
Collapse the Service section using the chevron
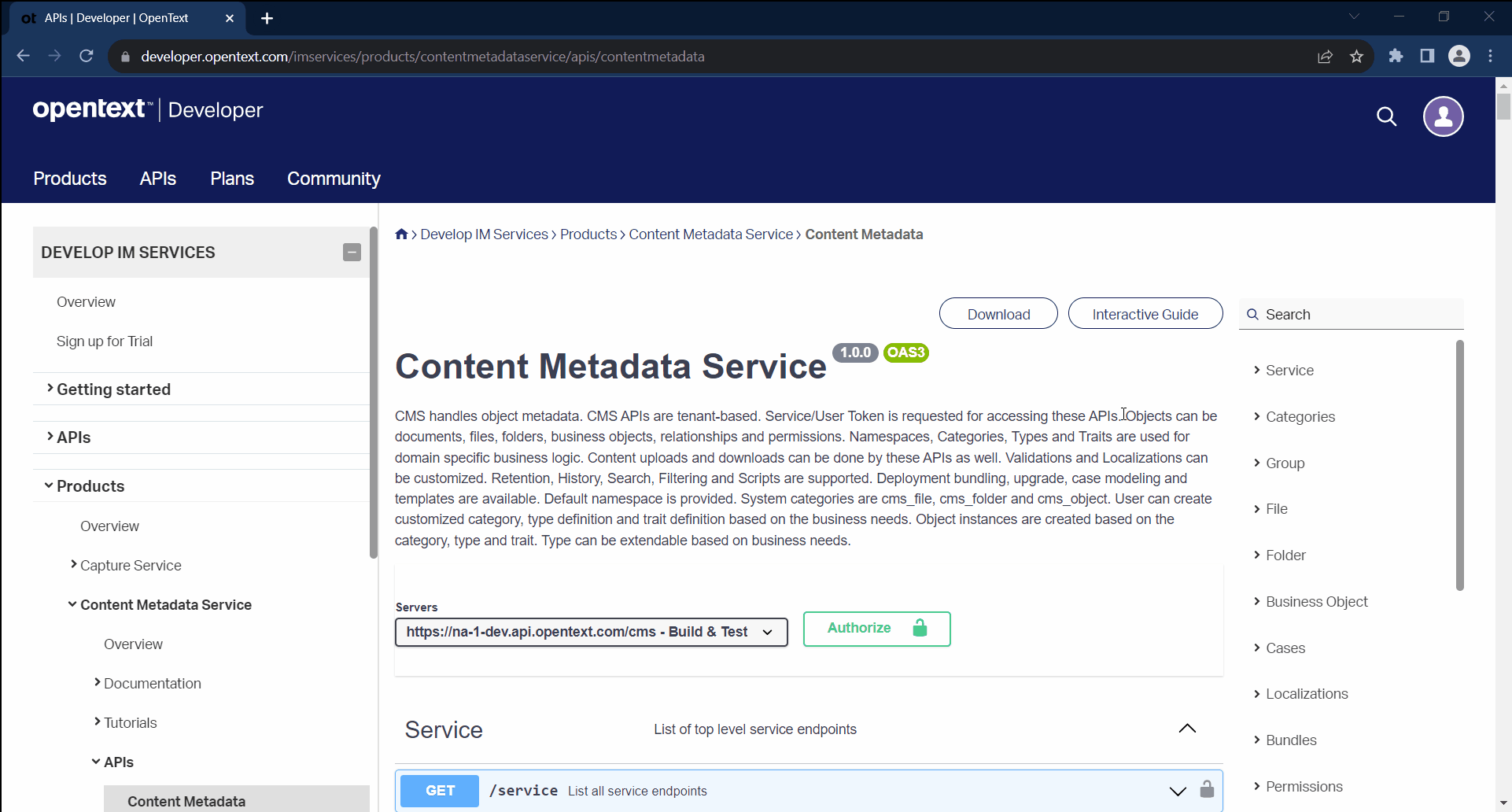[x=1187, y=728]
